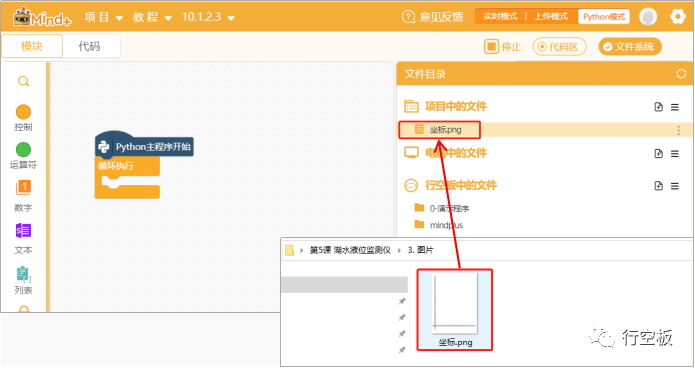Open the settings gear icon
This screenshot has height=368, width=695.
[678, 17]
